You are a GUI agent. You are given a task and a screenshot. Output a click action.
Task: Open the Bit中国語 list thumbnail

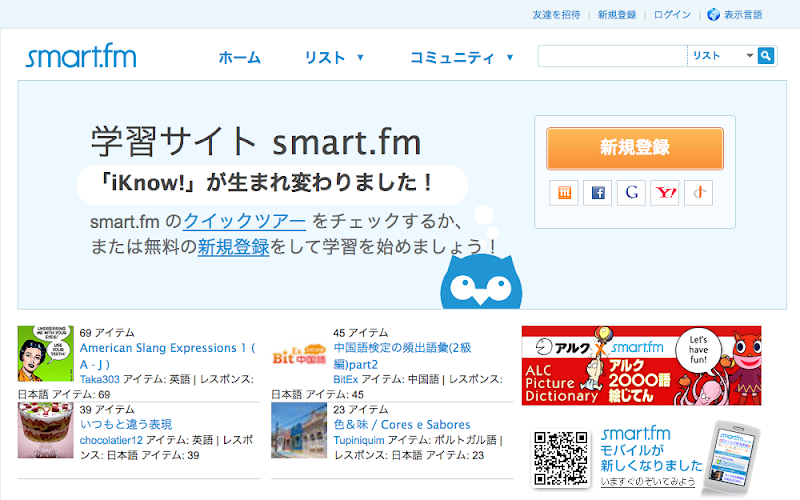click(x=299, y=354)
